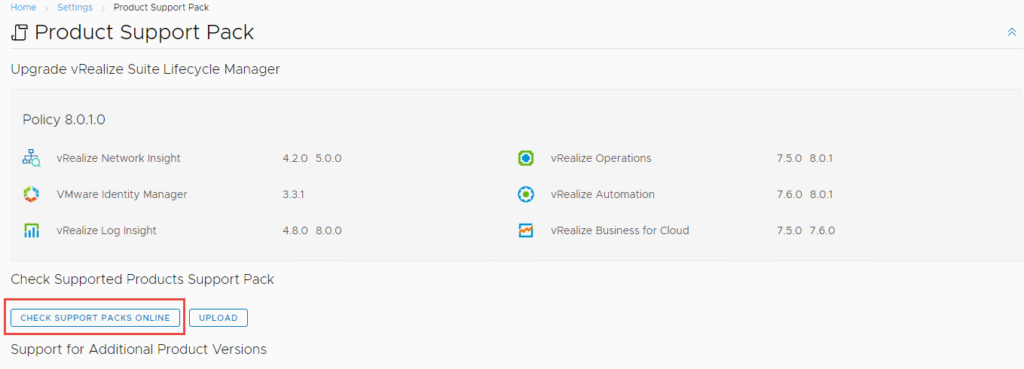Click Support for Additional Product Versions heading

tap(138, 349)
